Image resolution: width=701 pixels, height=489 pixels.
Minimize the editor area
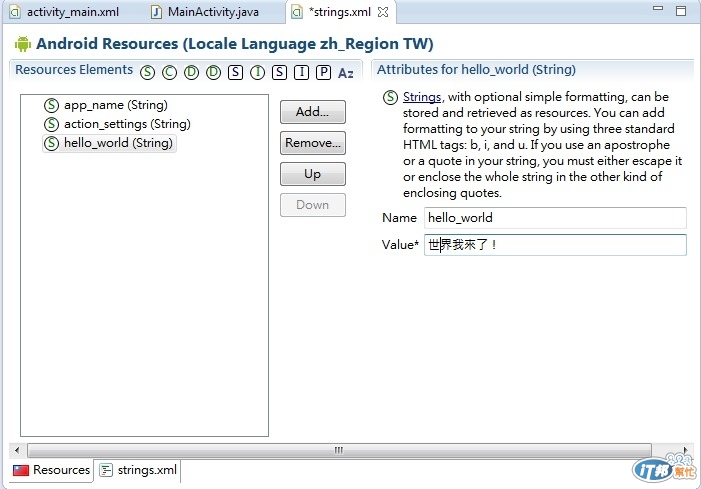pyautogui.click(x=658, y=8)
